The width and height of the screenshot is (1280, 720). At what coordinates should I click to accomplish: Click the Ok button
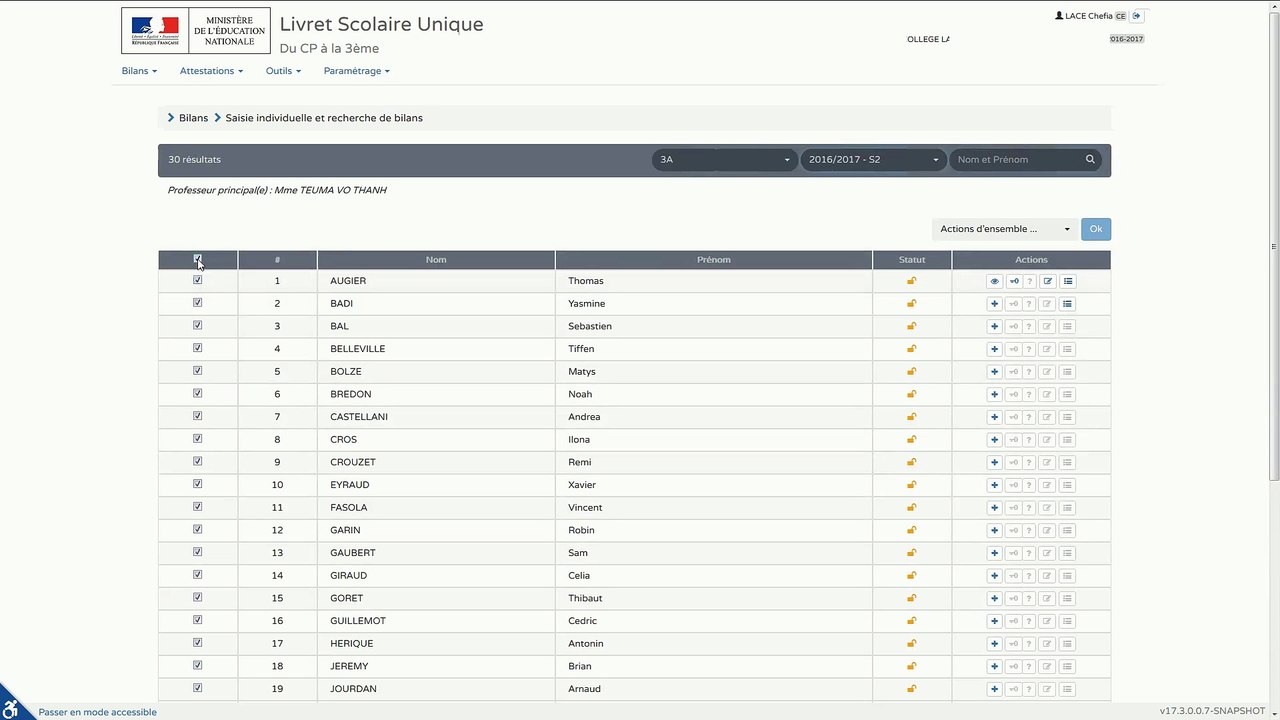[x=1096, y=229]
